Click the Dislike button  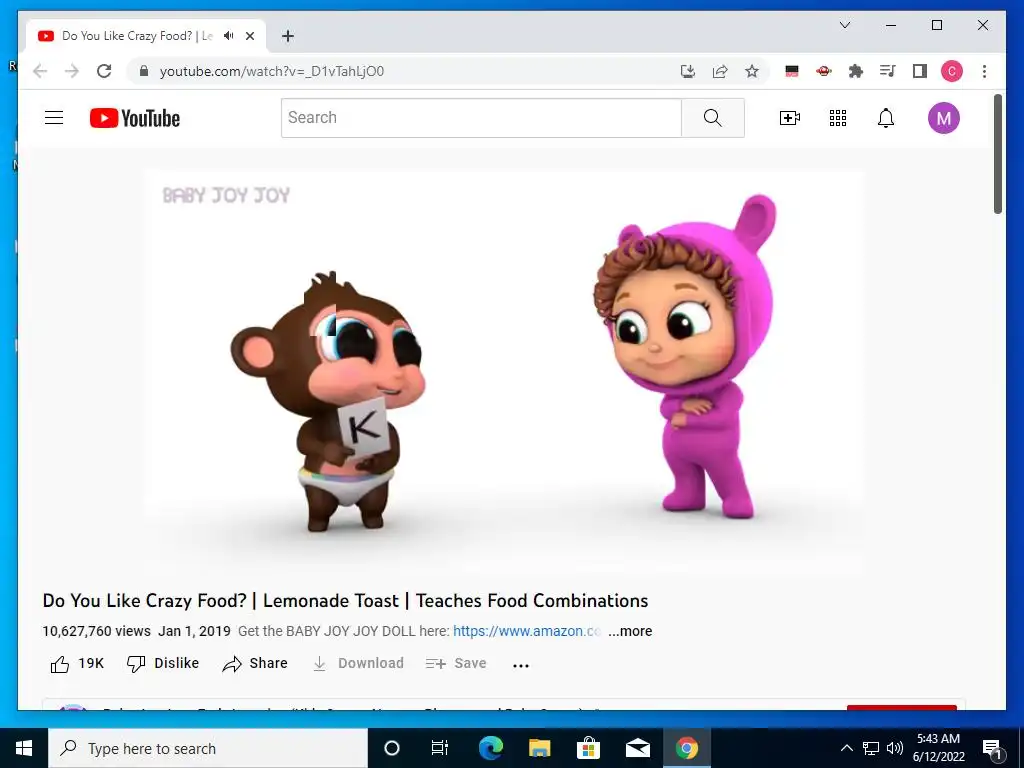pos(163,664)
